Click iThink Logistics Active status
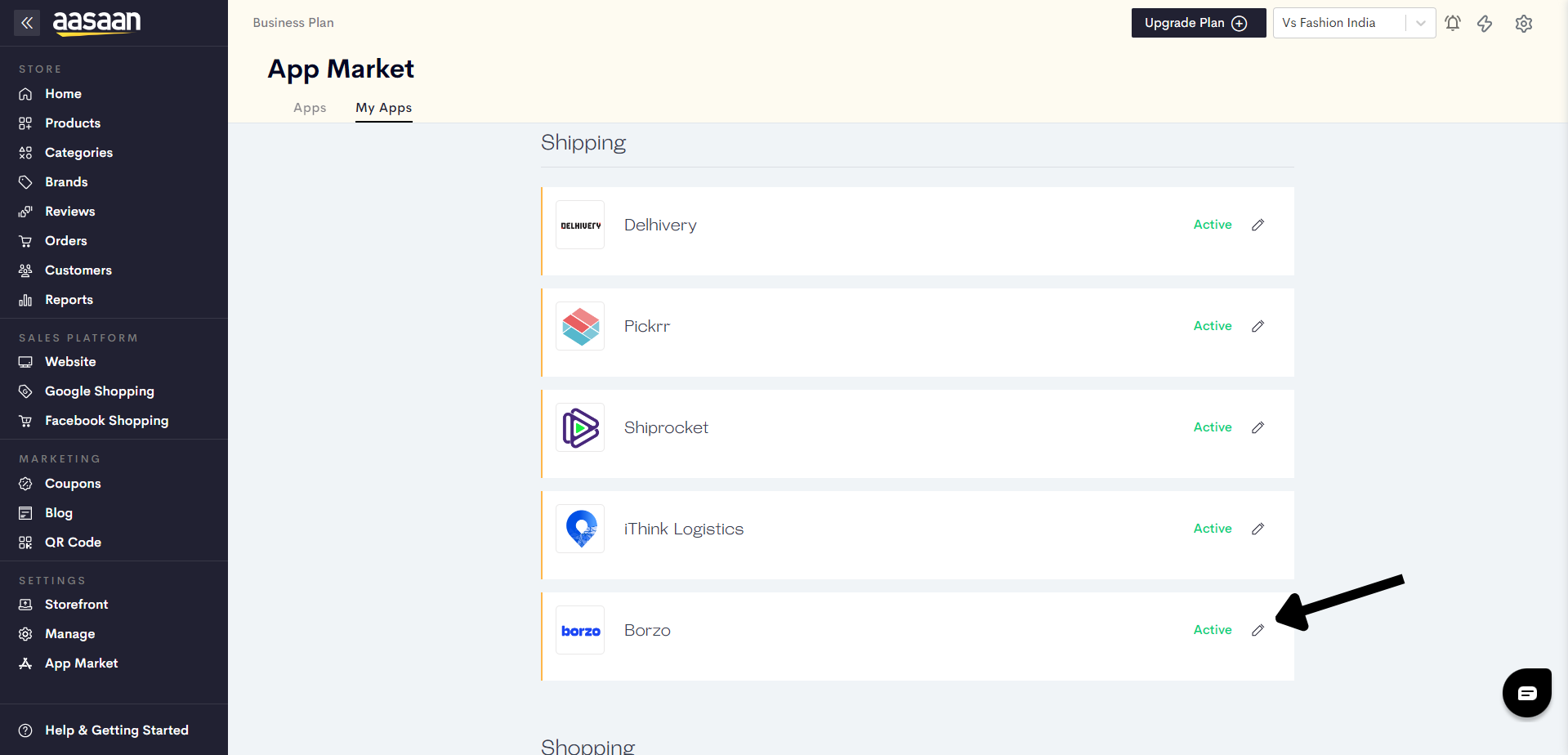Image resolution: width=1568 pixels, height=755 pixels. [1213, 529]
